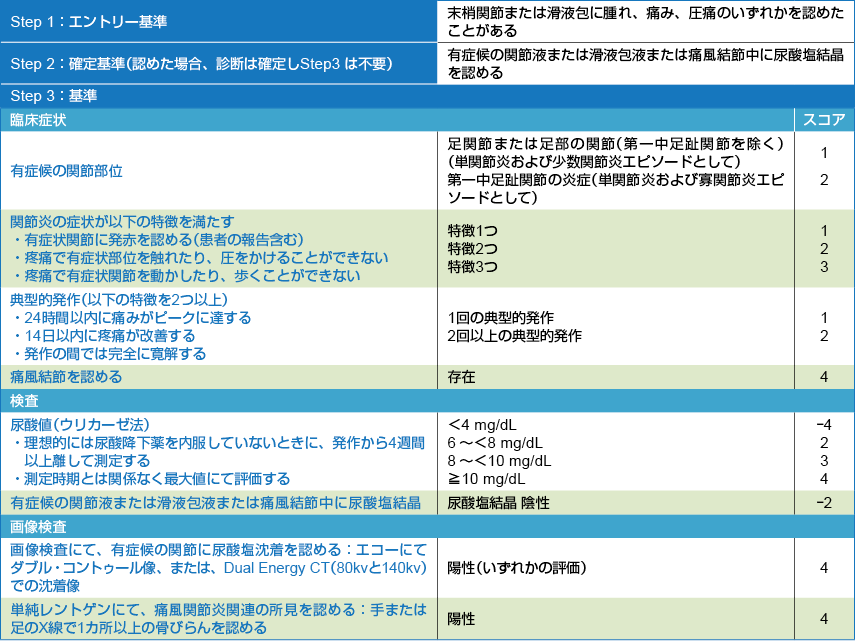Click the "画像検査" section header
This screenshot has height=641, width=855.
click(38, 526)
